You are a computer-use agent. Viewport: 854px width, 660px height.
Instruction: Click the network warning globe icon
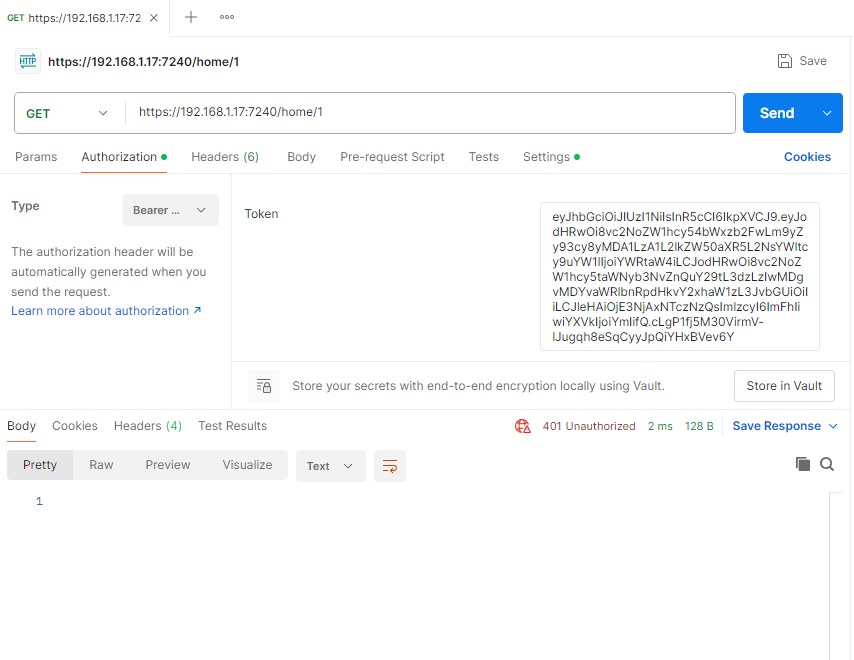(x=522, y=426)
